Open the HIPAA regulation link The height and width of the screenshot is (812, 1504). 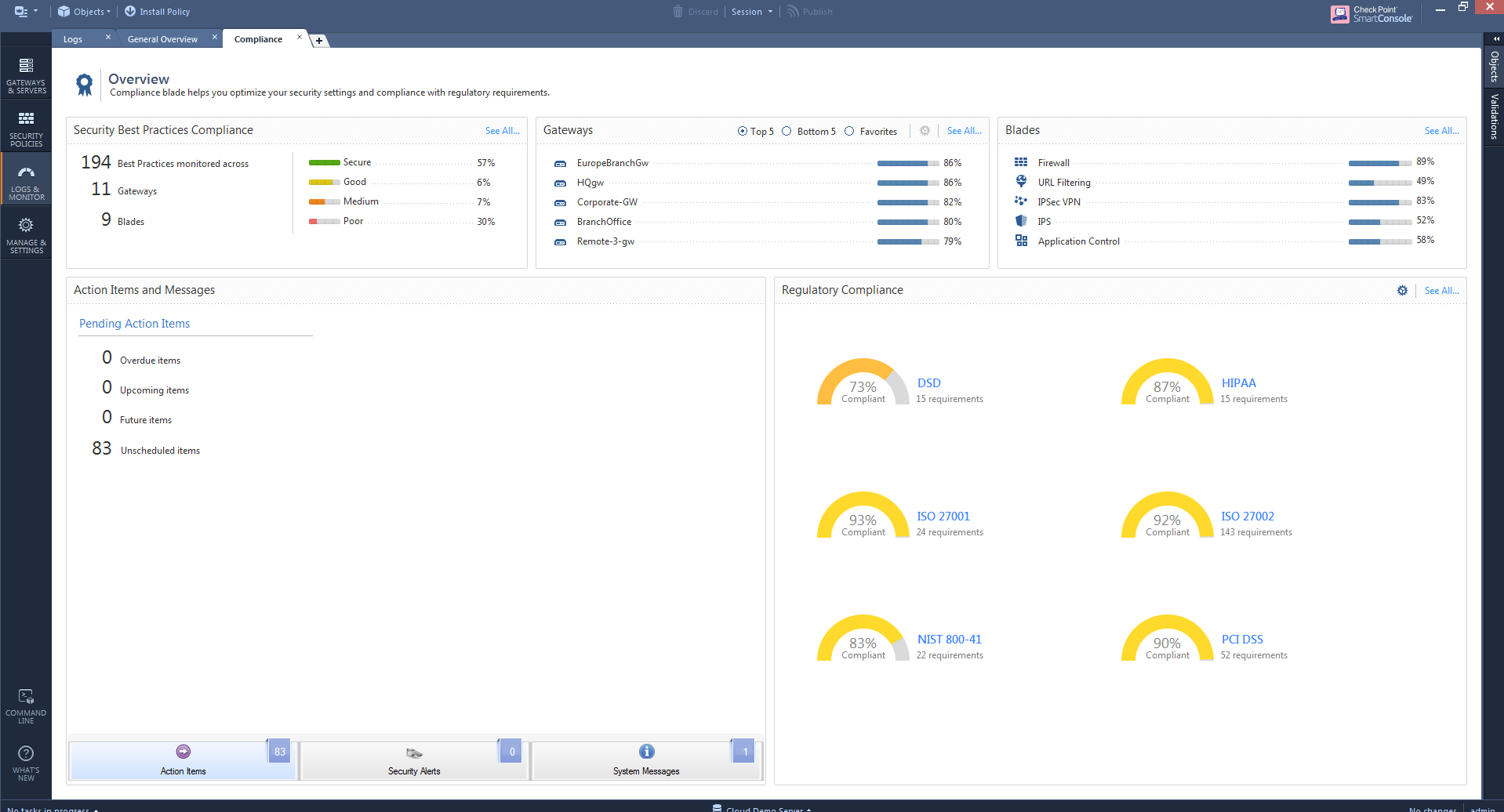[1238, 383]
